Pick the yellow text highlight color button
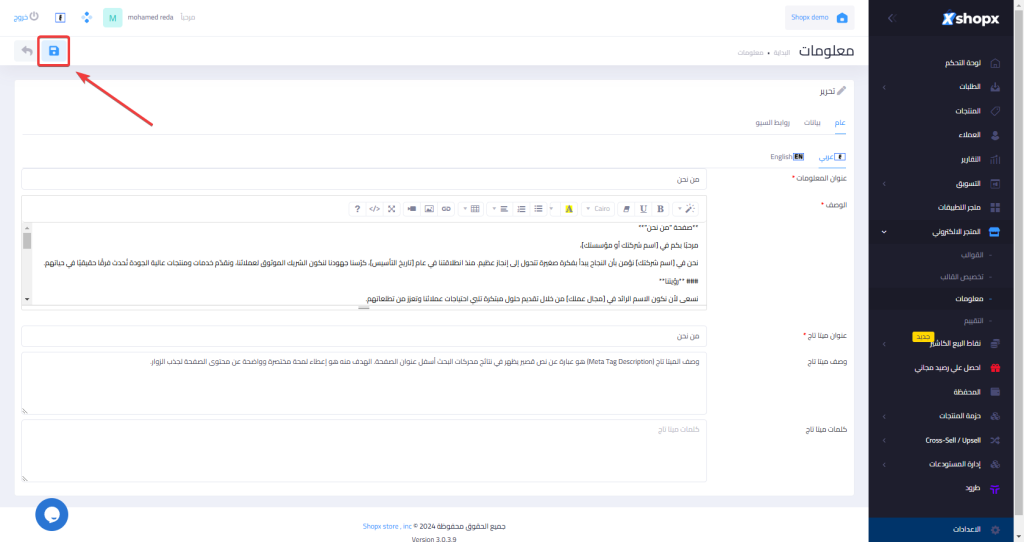The image size is (1024, 542). tap(569, 208)
